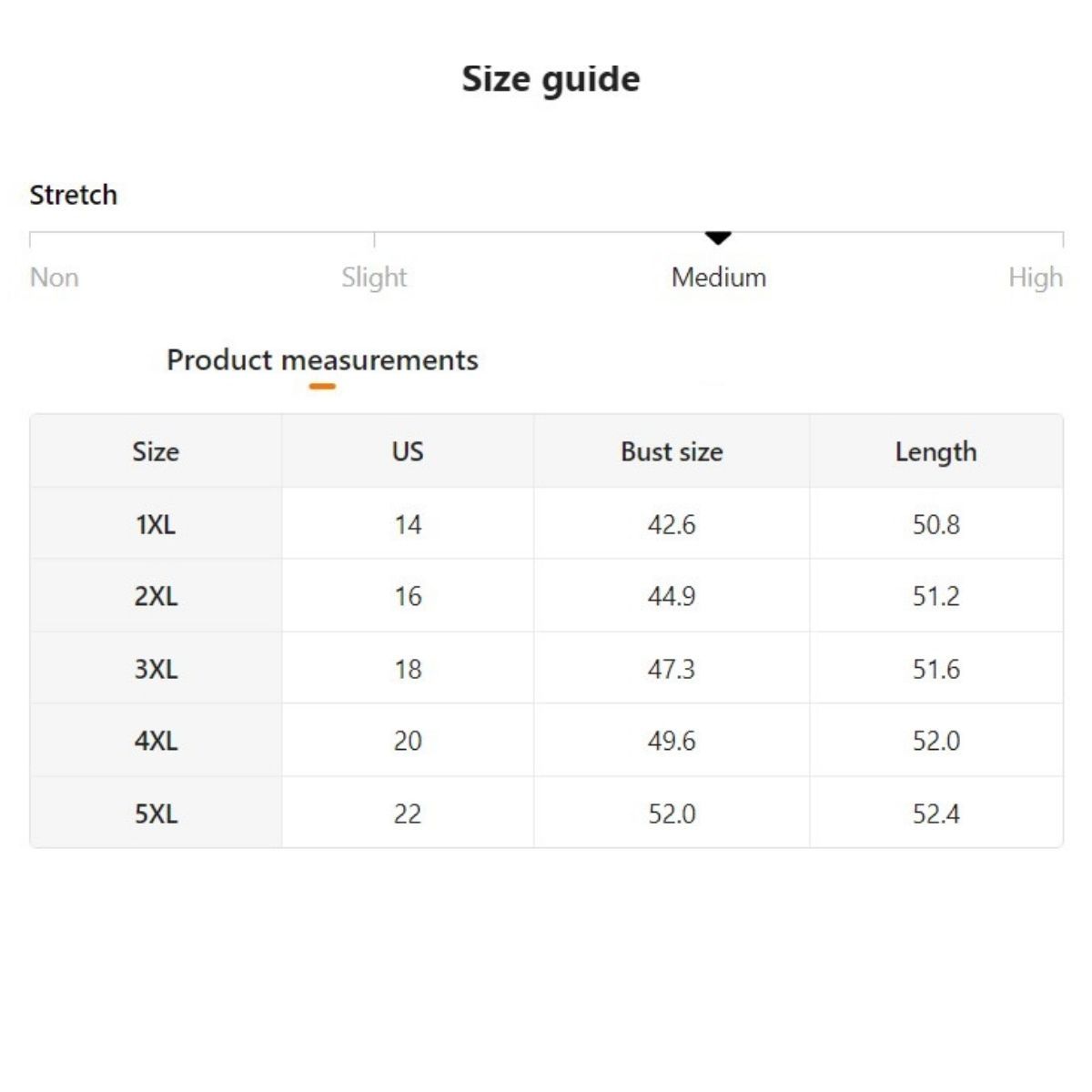Screen dimensions: 1092x1092
Task: Click the Non stretch label
Action: pos(55,278)
